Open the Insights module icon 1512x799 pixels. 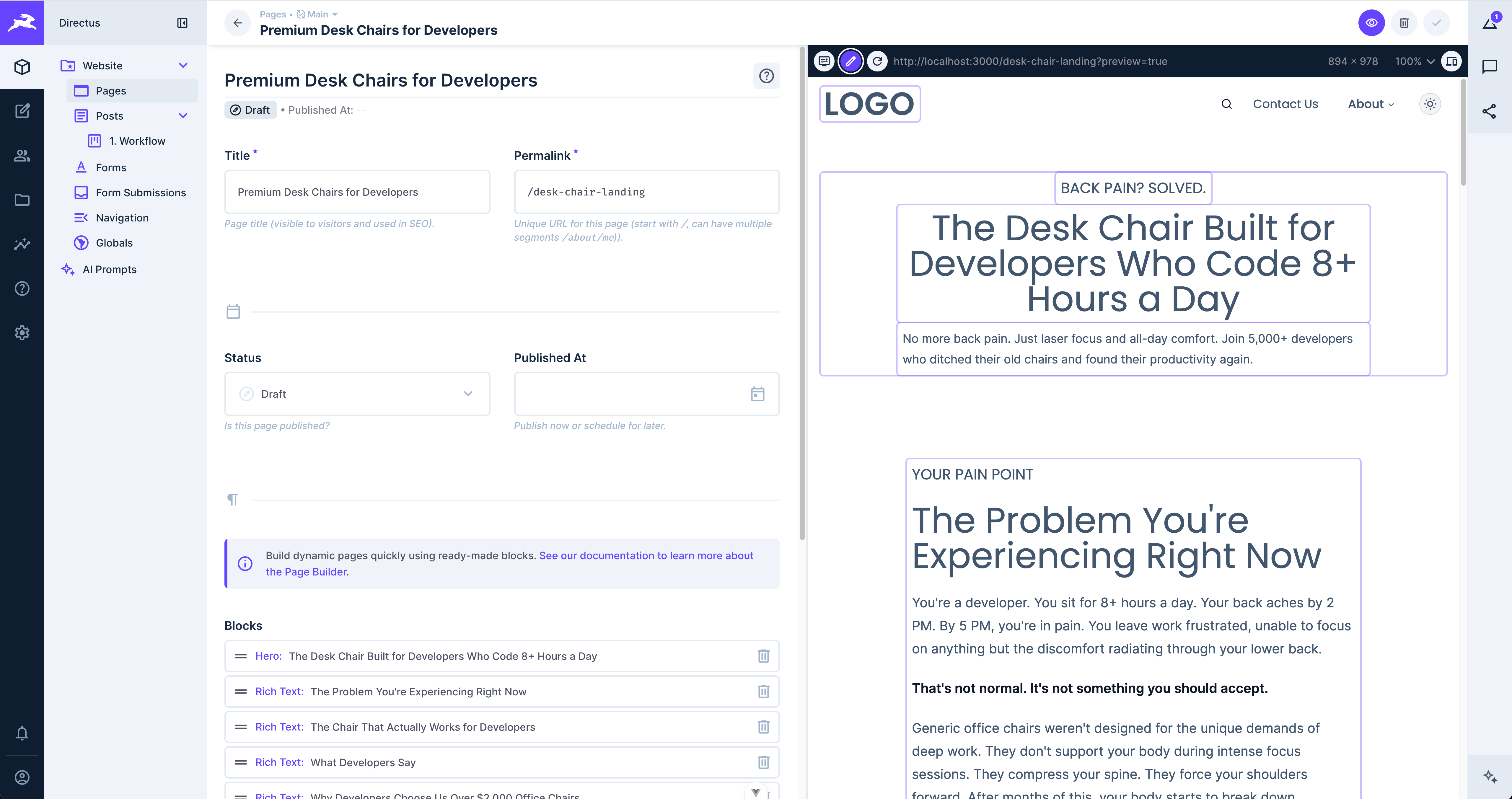coord(22,244)
